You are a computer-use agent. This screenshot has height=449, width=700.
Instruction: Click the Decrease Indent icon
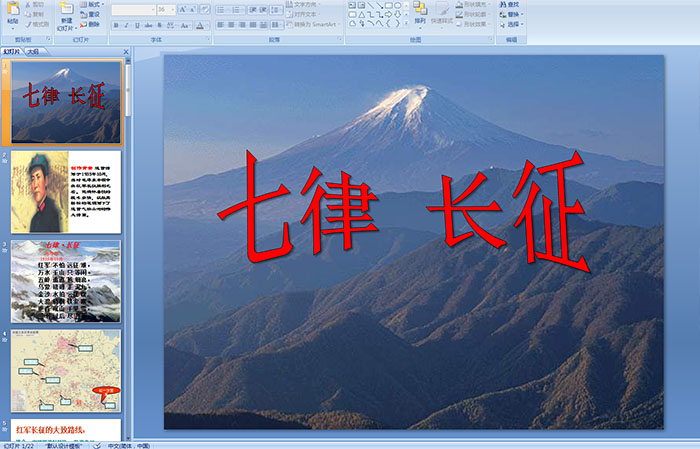point(253,9)
